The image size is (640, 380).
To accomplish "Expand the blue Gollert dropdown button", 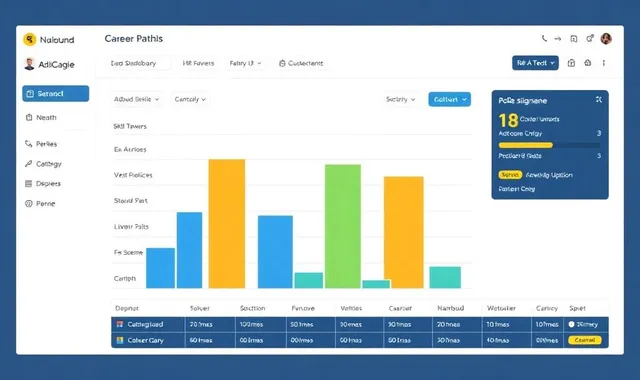I will coord(449,99).
